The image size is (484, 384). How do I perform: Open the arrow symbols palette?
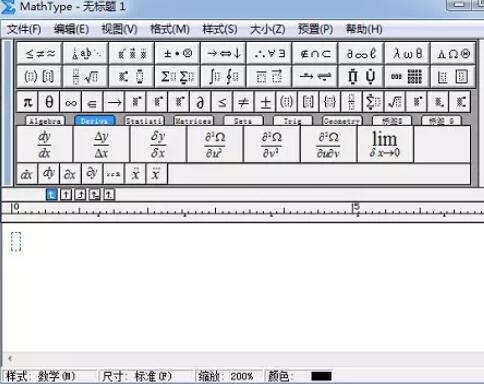pyautogui.click(x=223, y=53)
